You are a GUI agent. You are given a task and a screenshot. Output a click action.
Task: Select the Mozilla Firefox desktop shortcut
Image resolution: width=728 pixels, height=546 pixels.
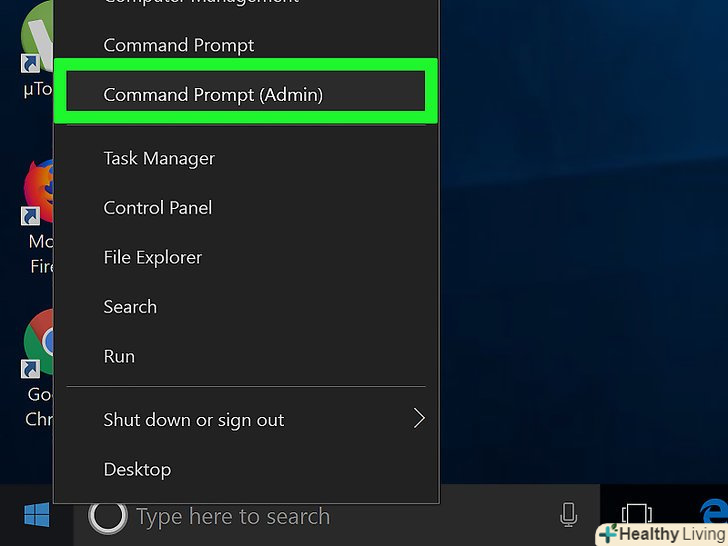(39, 195)
